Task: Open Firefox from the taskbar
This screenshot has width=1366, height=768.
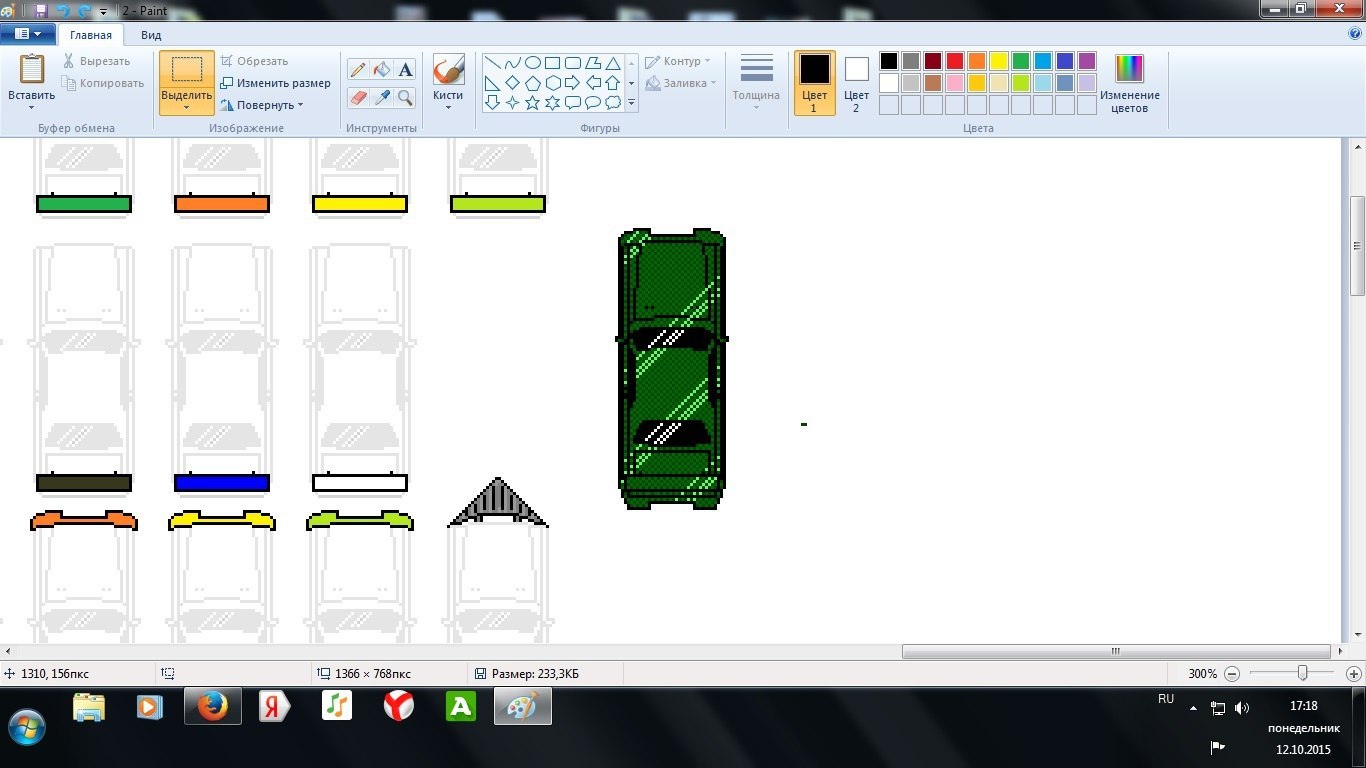Action: coord(212,707)
